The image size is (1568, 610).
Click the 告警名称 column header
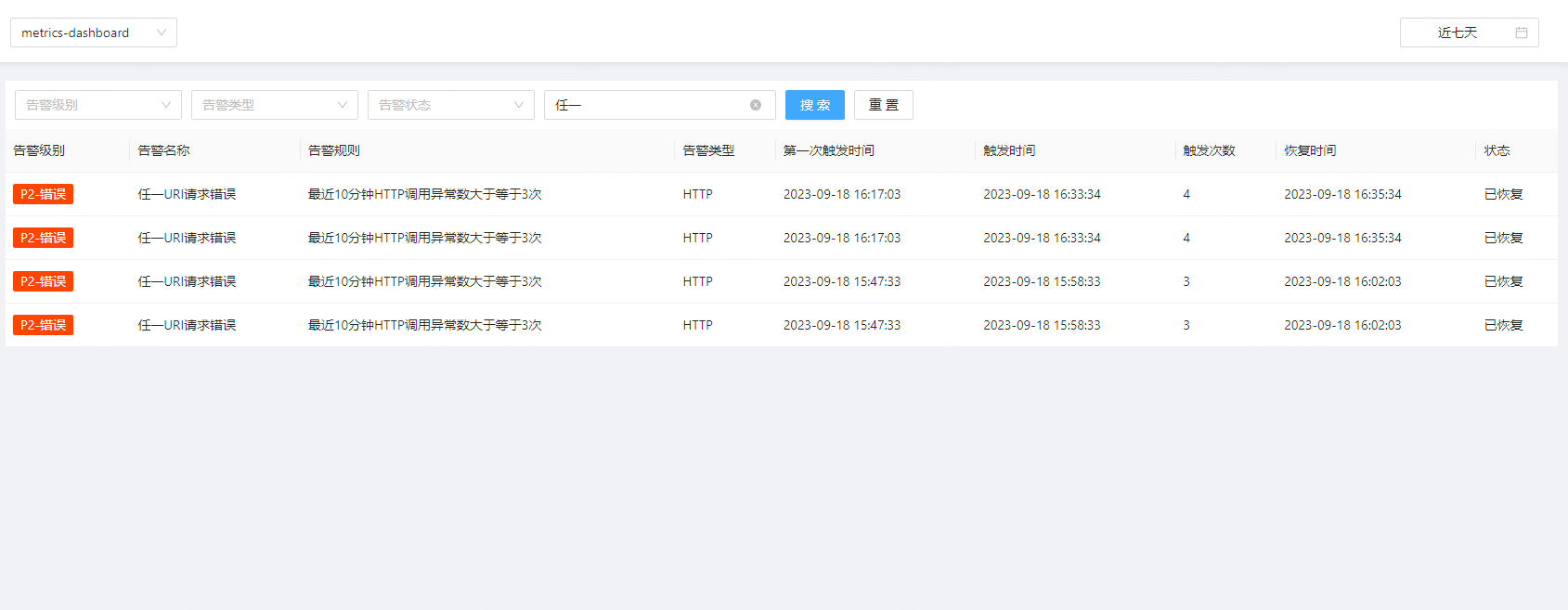coord(164,150)
